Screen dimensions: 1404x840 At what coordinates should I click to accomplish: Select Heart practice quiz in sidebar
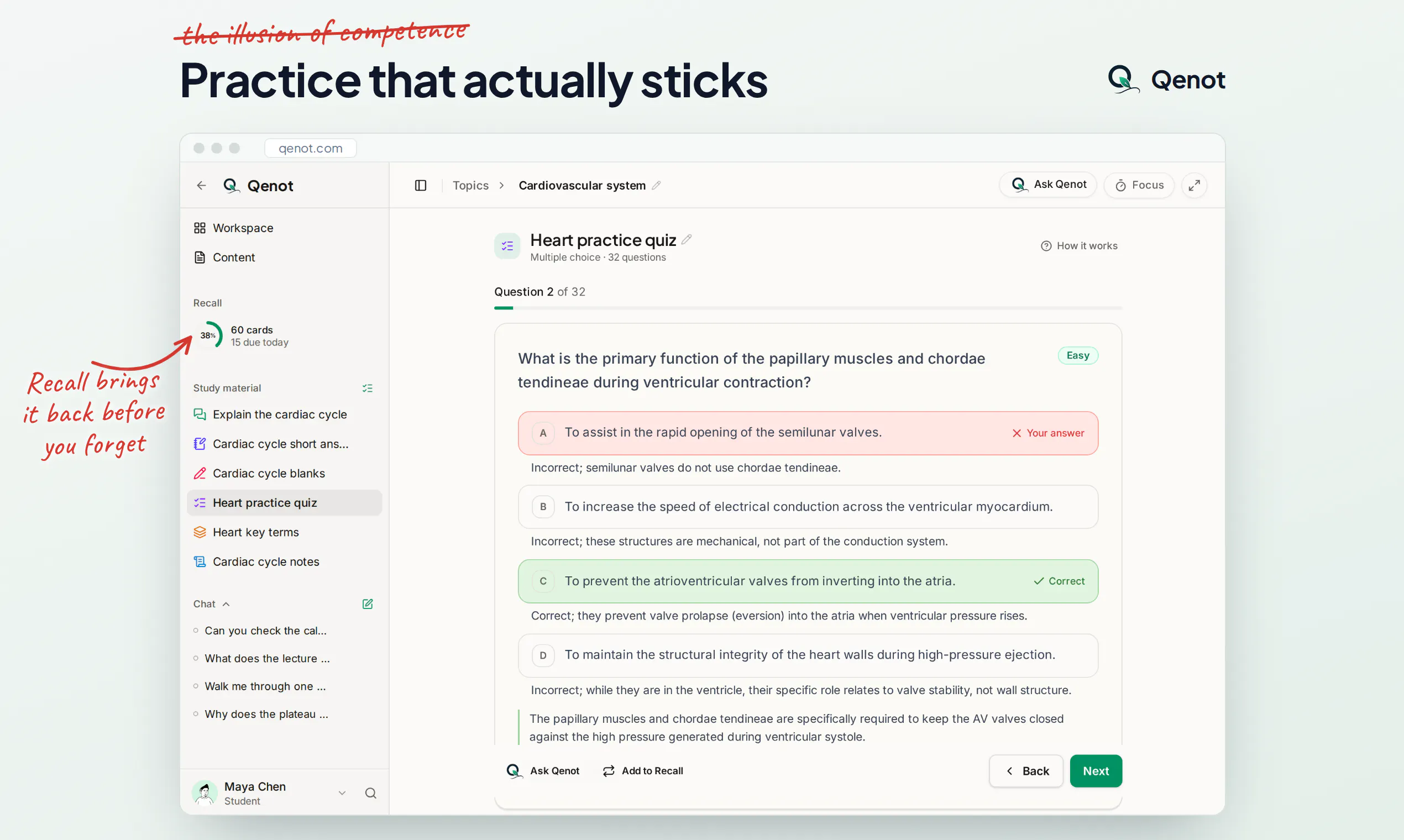(284, 503)
